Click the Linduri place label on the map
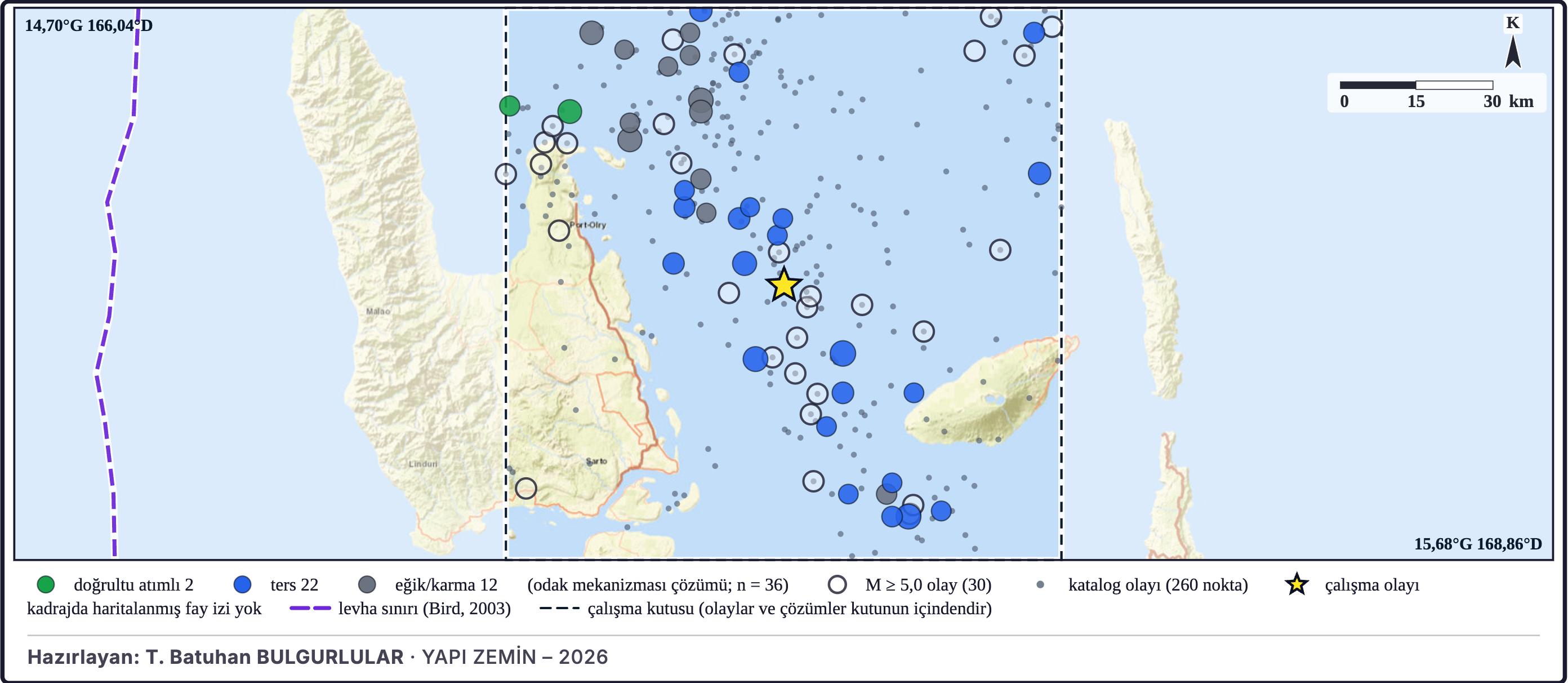This screenshot has height=683, width=1568. click(423, 464)
